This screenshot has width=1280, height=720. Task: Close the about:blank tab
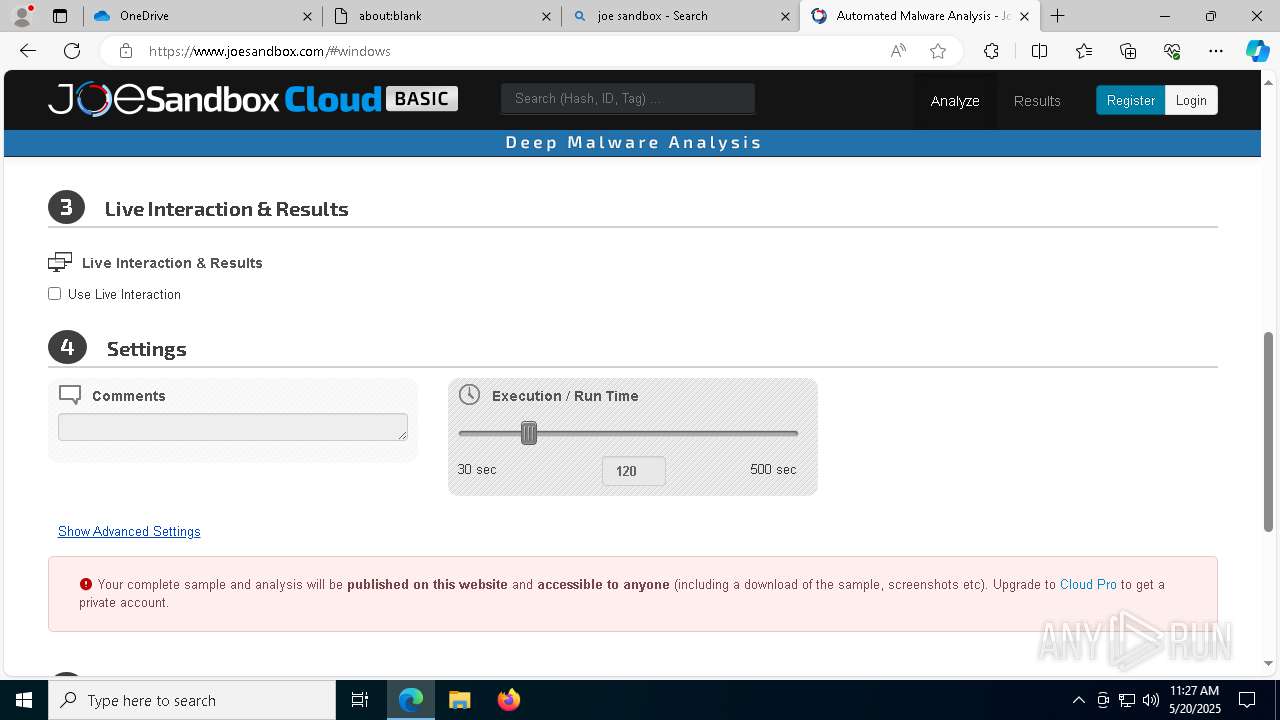(546, 16)
